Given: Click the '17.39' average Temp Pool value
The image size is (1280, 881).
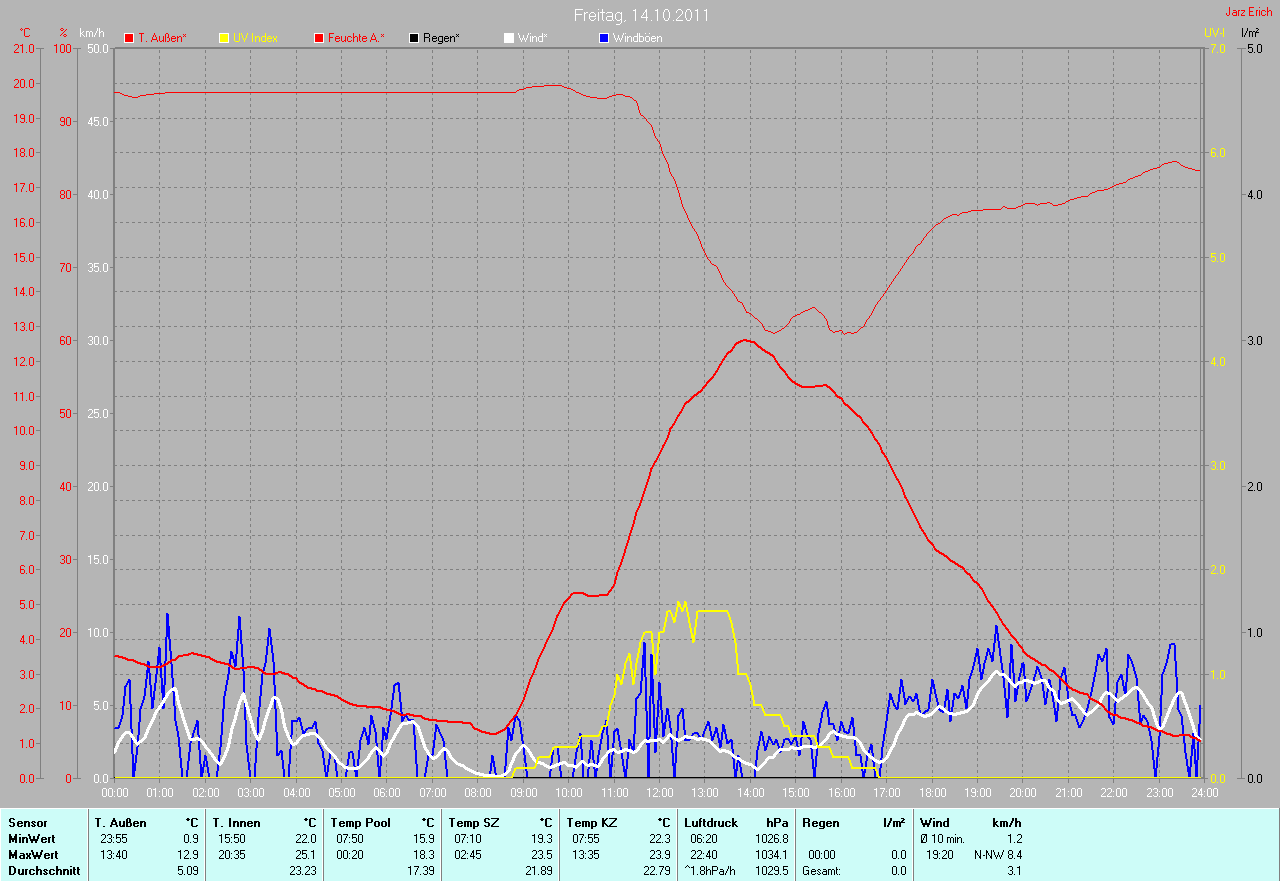Looking at the screenshot, I should [421, 871].
